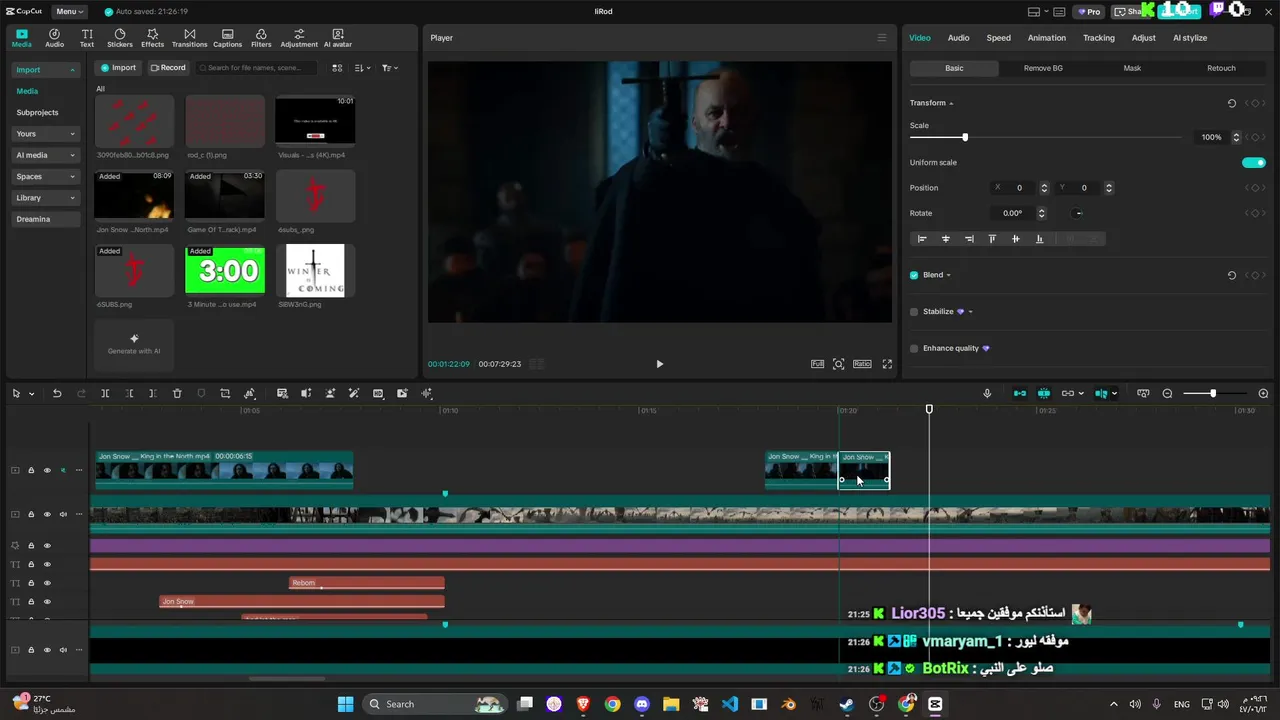Viewport: 1280px width, 720px height.
Task: Click the Import media button
Action: pos(118,68)
